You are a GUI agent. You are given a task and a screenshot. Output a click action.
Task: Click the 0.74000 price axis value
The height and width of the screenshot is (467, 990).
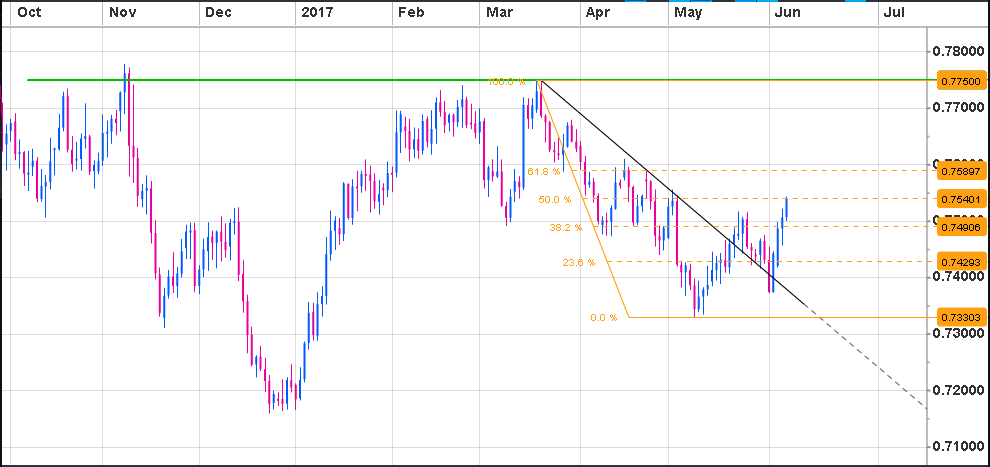coord(960,277)
